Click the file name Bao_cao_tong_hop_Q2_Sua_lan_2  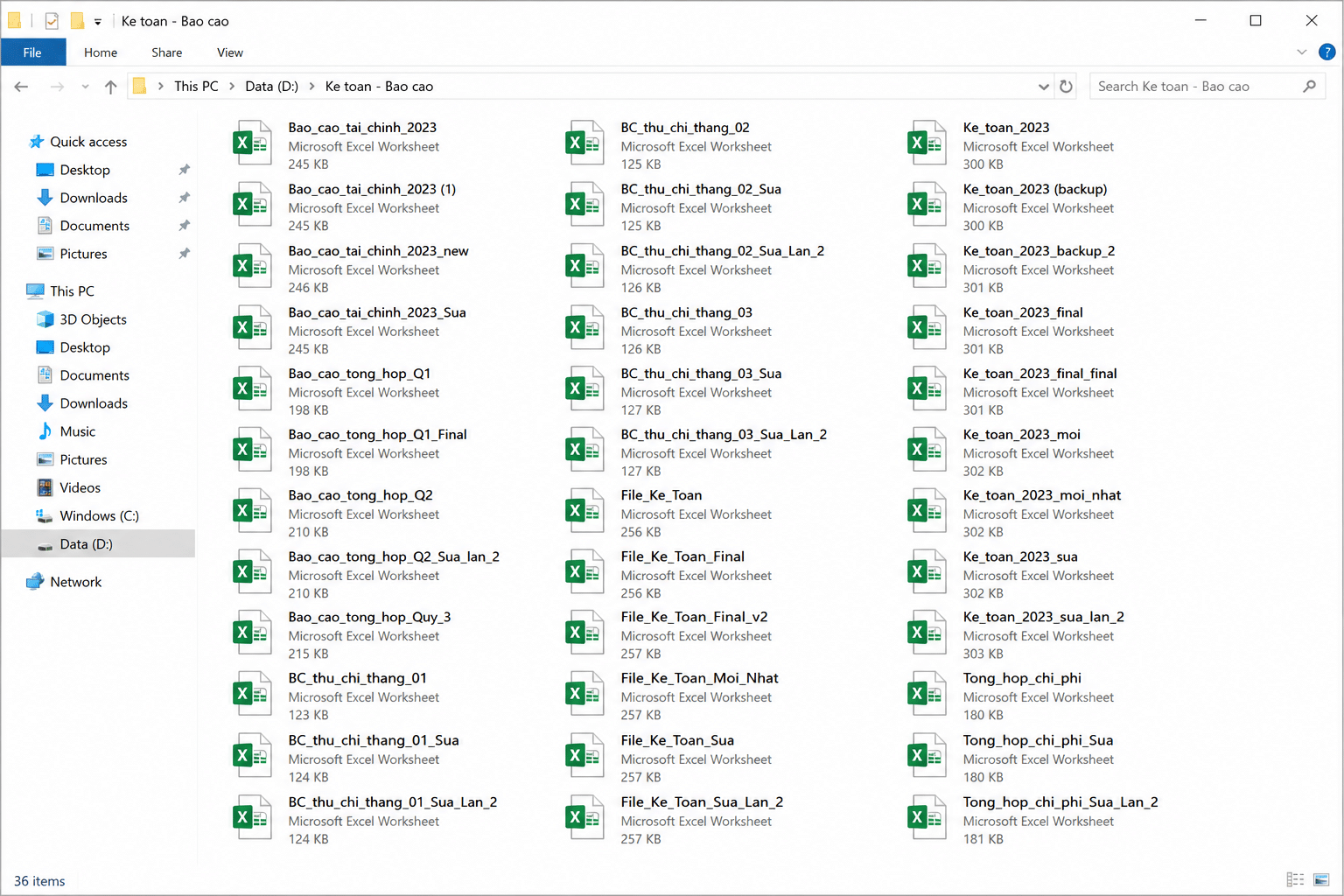(x=394, y=556)
